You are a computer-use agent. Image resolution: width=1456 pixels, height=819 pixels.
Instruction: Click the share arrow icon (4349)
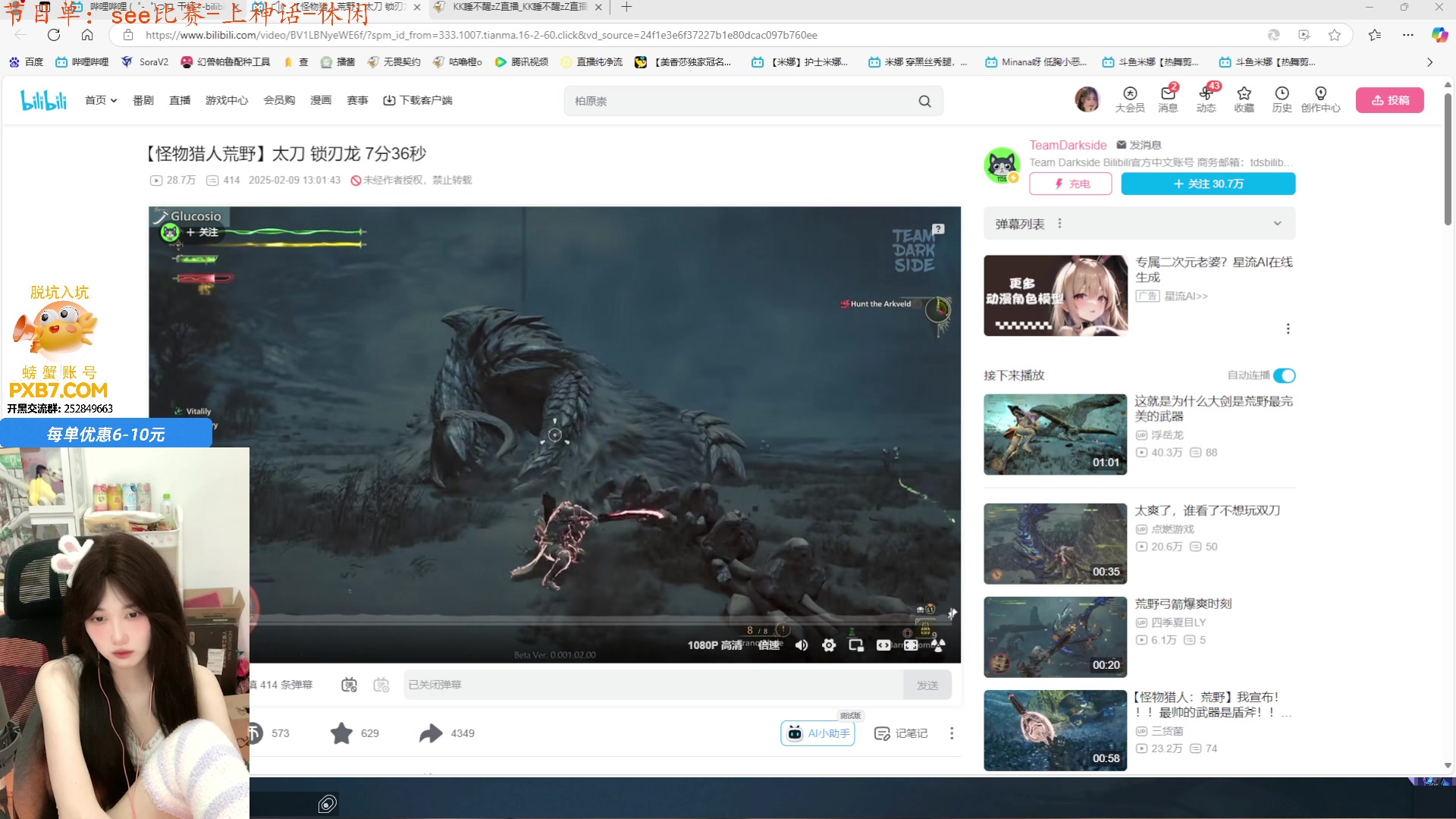pyautogui.click(x=431, y=733)
